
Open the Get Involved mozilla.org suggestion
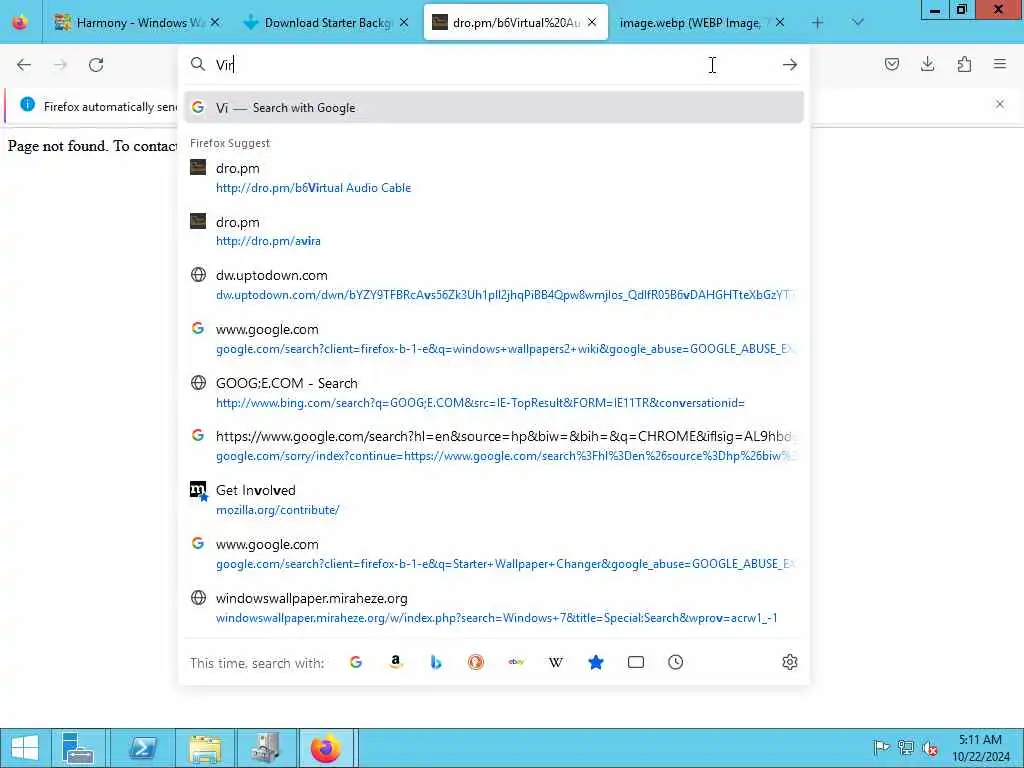[494, 500]
